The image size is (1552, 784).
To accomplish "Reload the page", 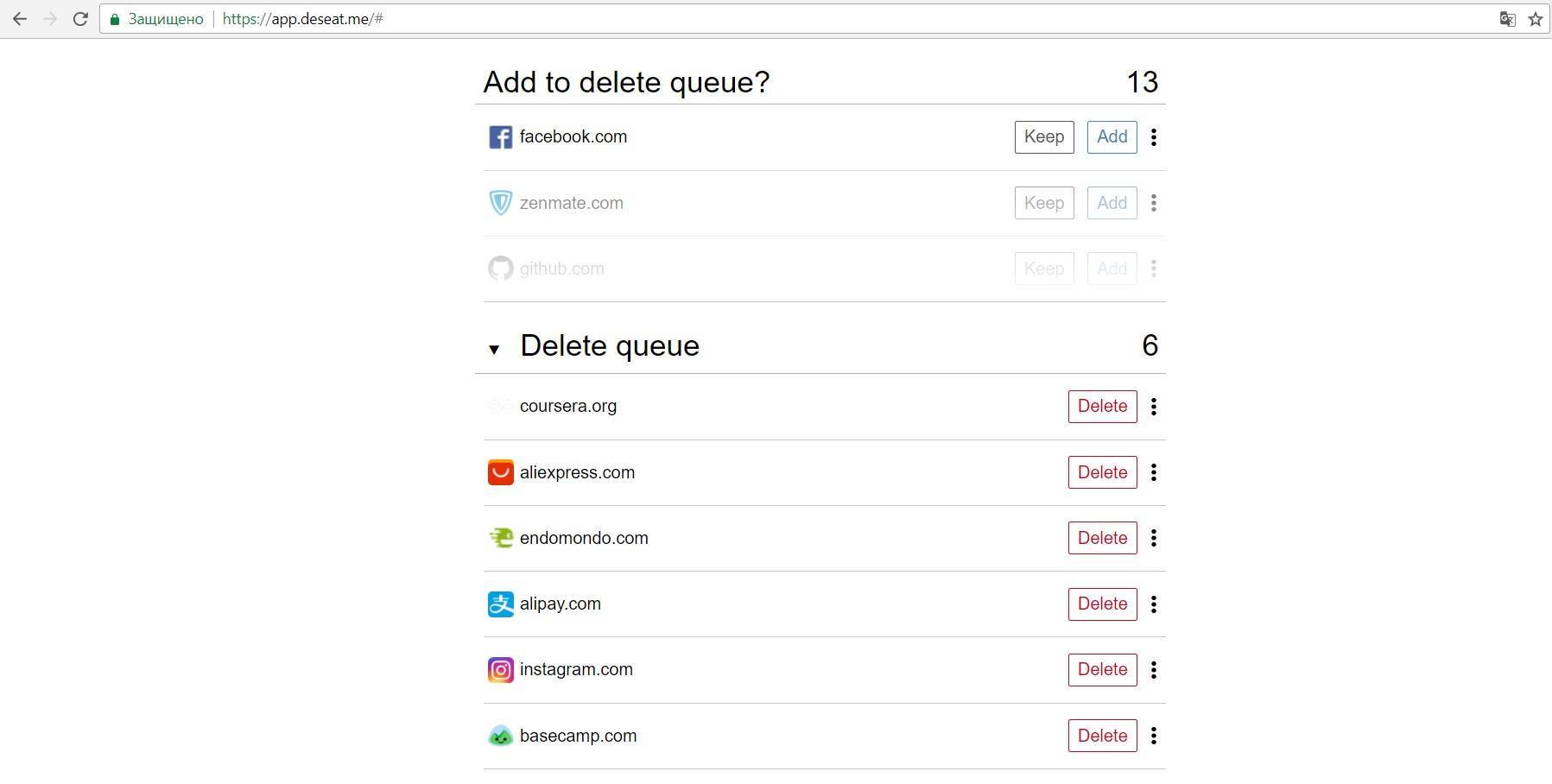I will [80, 19].
